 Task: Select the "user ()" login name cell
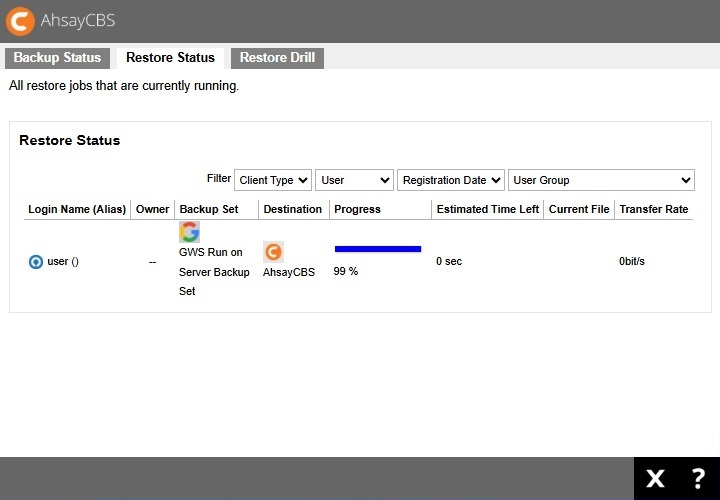point(63,262)
